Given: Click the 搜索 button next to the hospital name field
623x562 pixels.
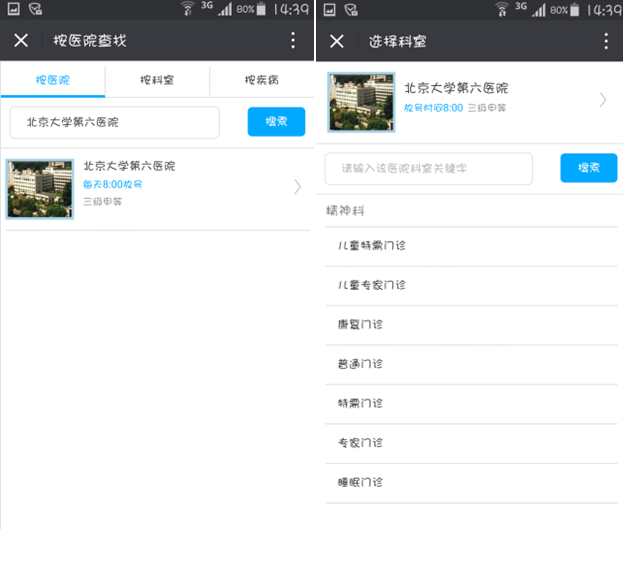Looking at the screenshot, I should pos(276,121).
